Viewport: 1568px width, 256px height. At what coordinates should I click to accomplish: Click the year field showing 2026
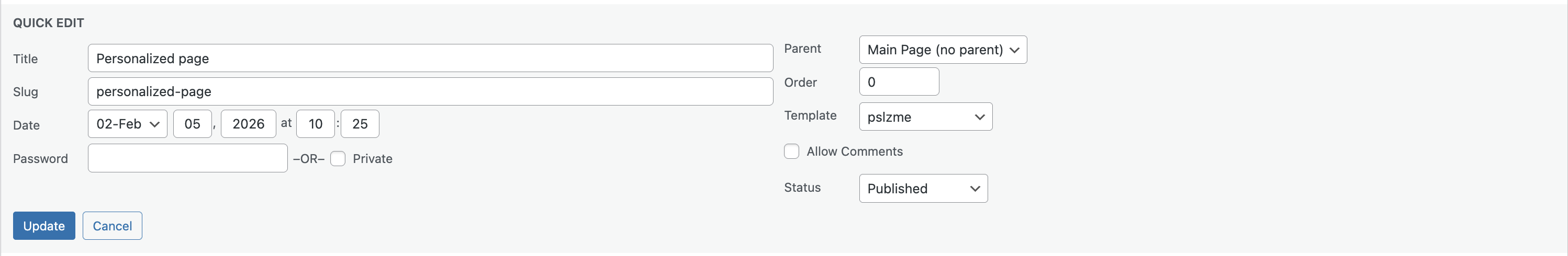click(x=249, y=124)
